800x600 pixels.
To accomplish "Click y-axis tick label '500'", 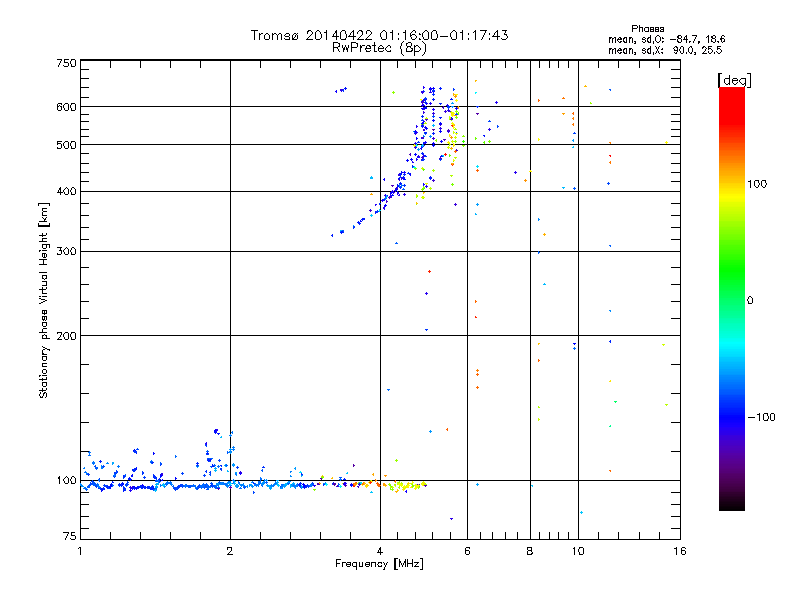I will click(66, 145).
